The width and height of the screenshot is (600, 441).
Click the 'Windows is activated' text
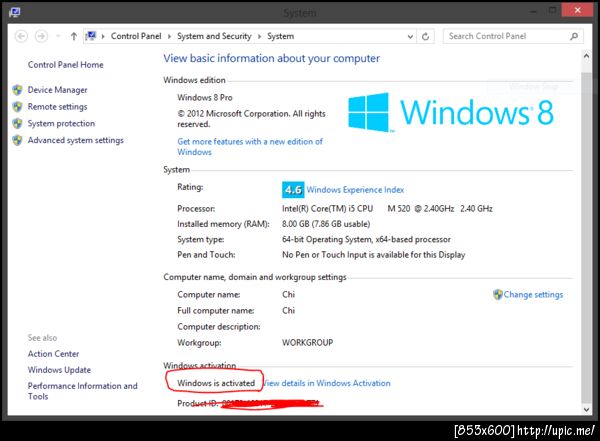pyautogui.click(x=216, y=383)
